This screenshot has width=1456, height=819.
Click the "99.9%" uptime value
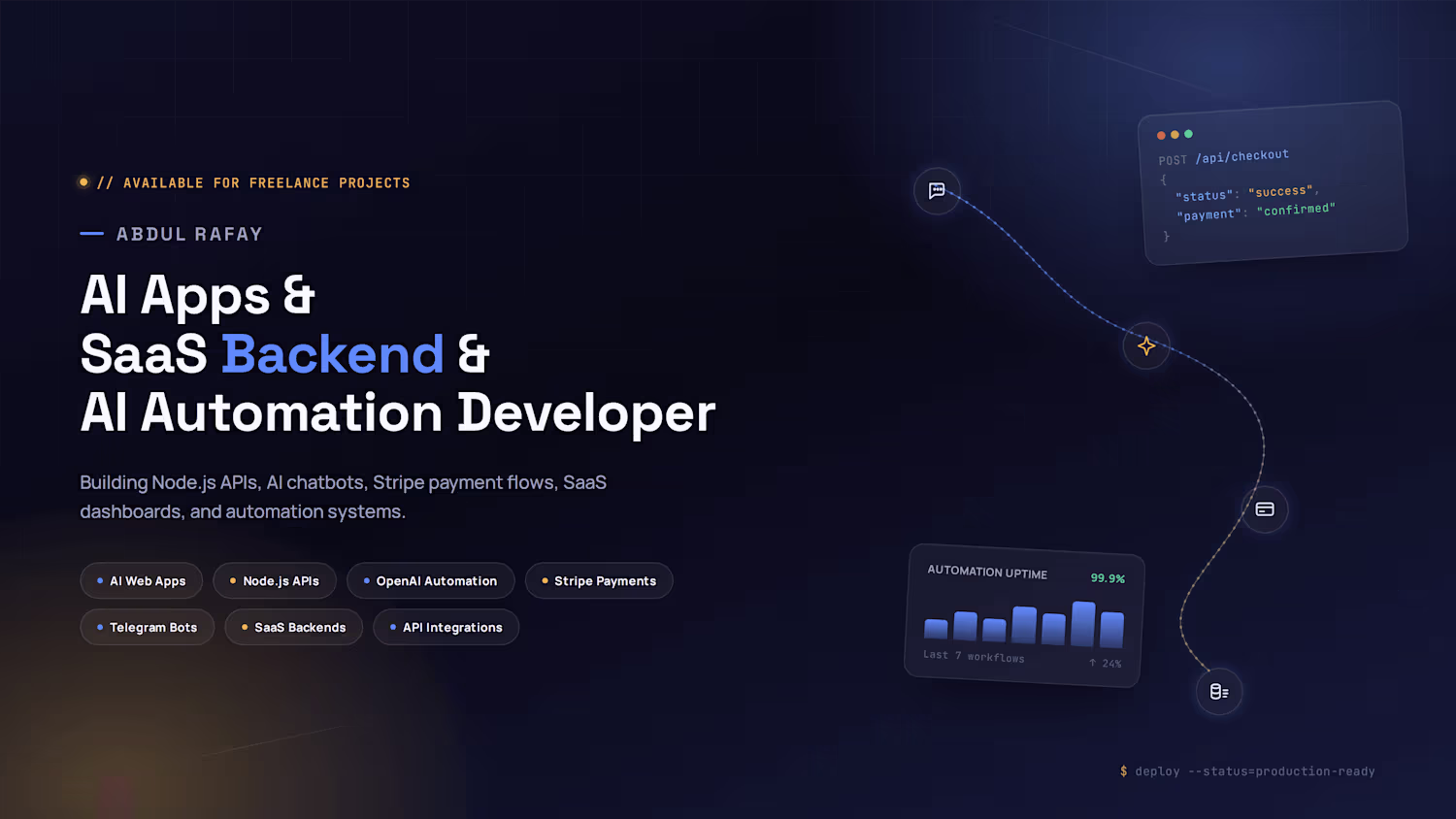click(1108, 578)
